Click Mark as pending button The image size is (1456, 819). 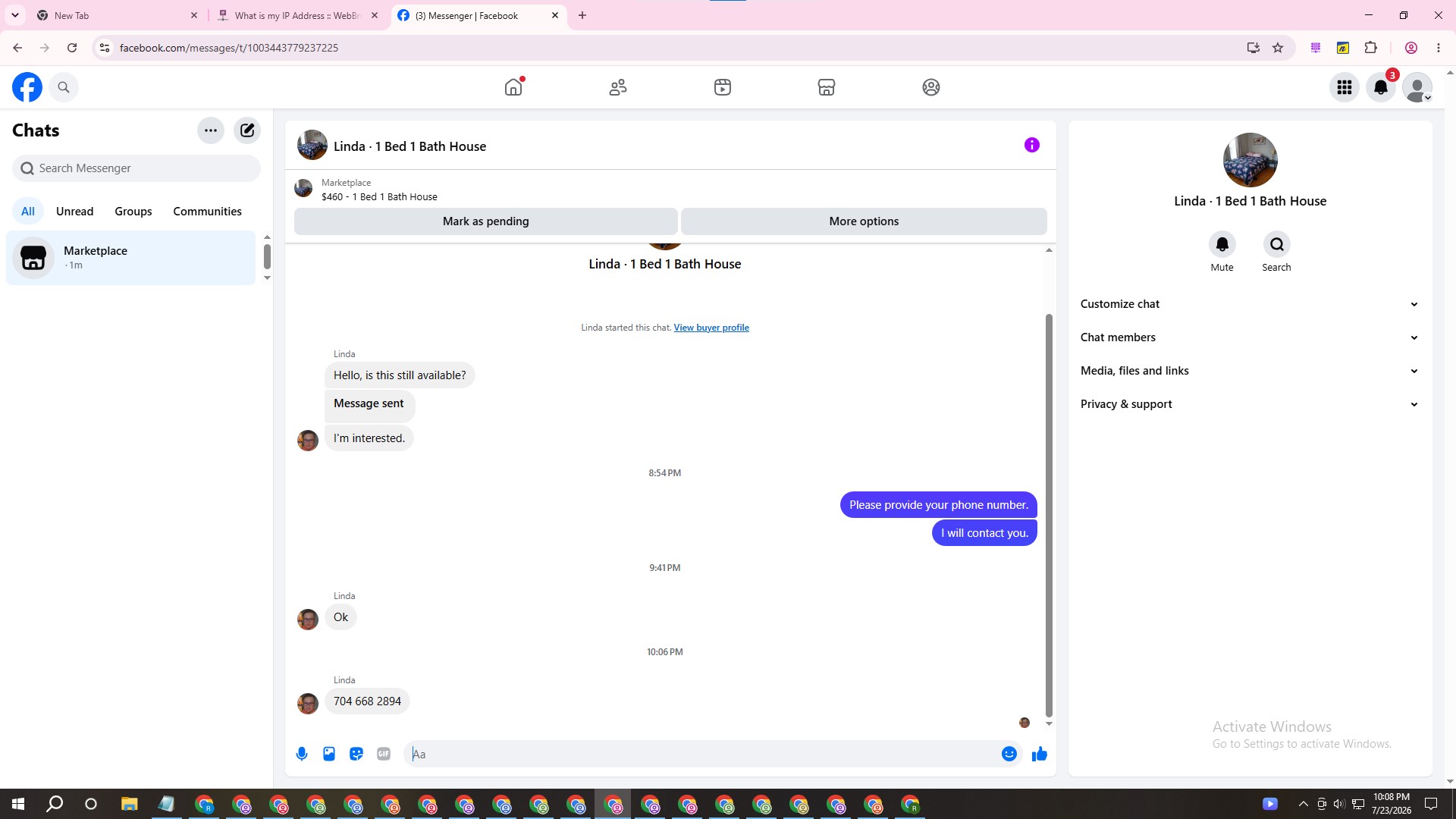click(485, 221)
